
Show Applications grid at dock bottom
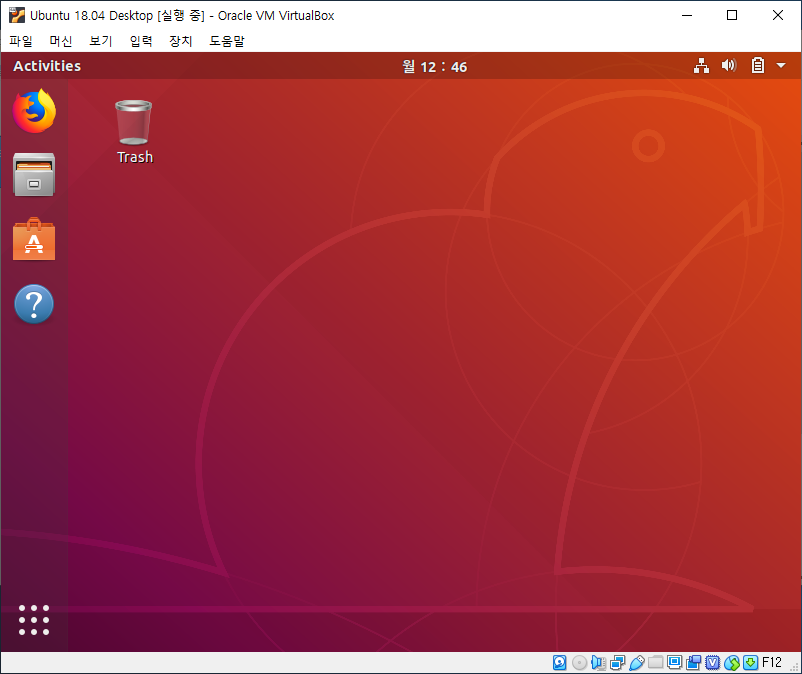click(x=34, y=620)
